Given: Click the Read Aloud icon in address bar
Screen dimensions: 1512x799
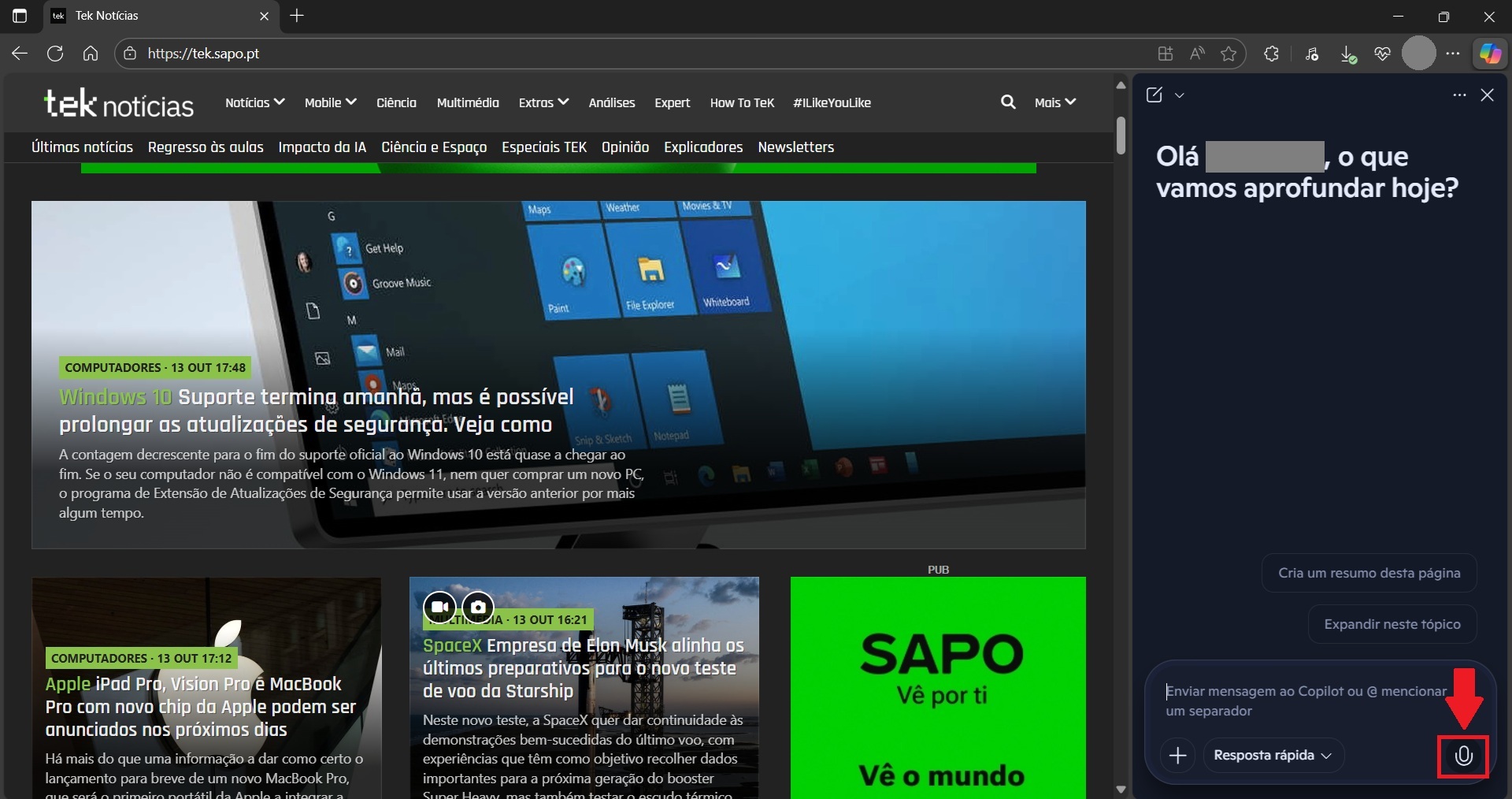Looking at the screenshot, I should (1197, 54).
